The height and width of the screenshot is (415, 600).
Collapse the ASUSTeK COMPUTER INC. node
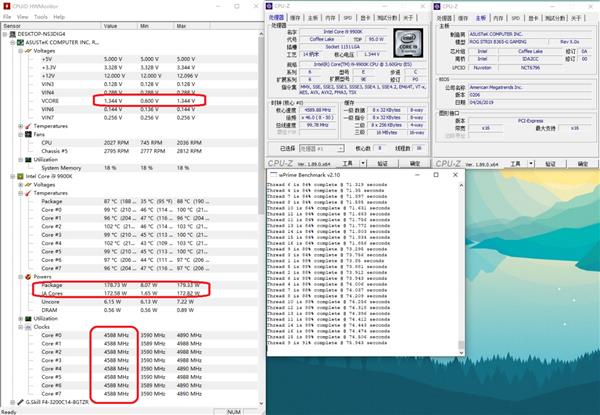(13, 42)
